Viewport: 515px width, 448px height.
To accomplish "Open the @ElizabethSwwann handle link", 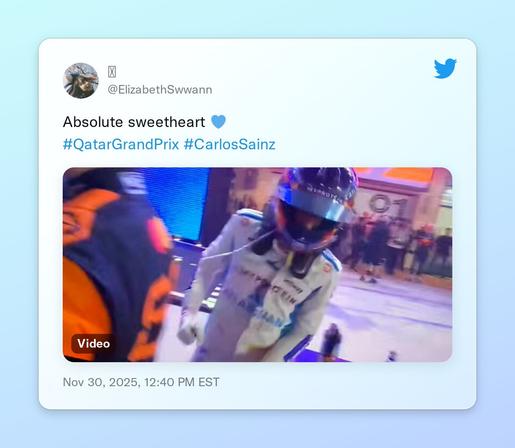I will pyautogui.click(x=160, y=90).
